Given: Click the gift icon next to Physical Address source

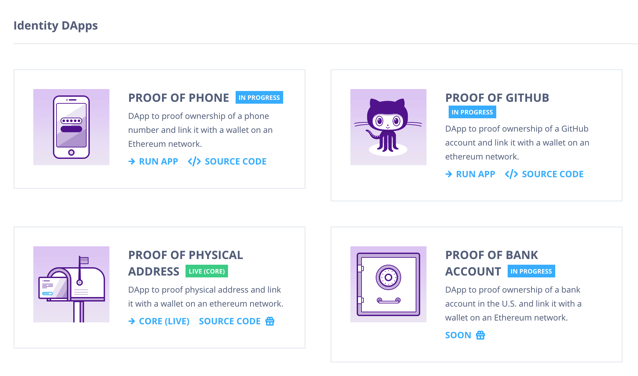Looking at the screenshot, I should click(270, 321).
